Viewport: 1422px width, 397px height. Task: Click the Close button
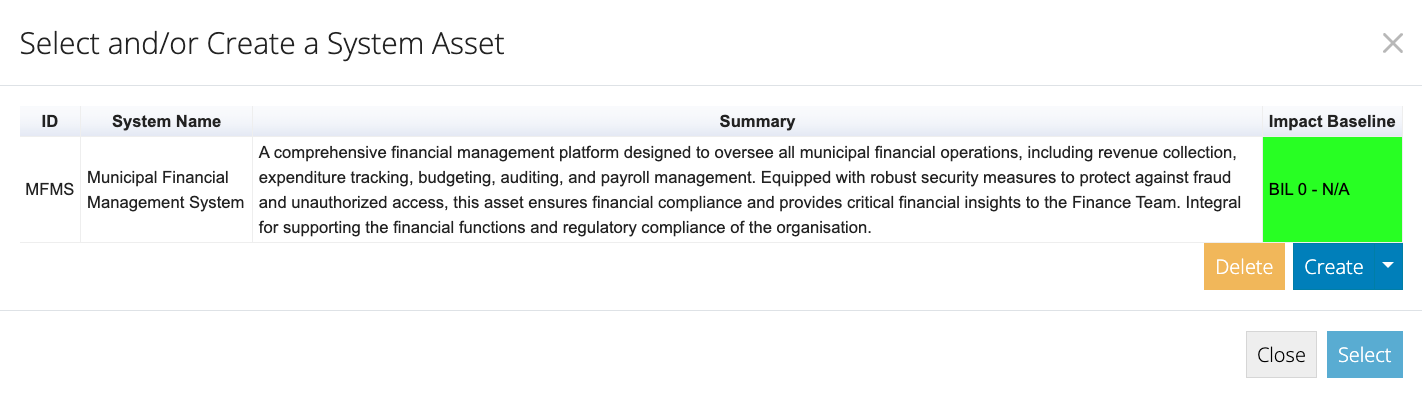(1281, 355)
